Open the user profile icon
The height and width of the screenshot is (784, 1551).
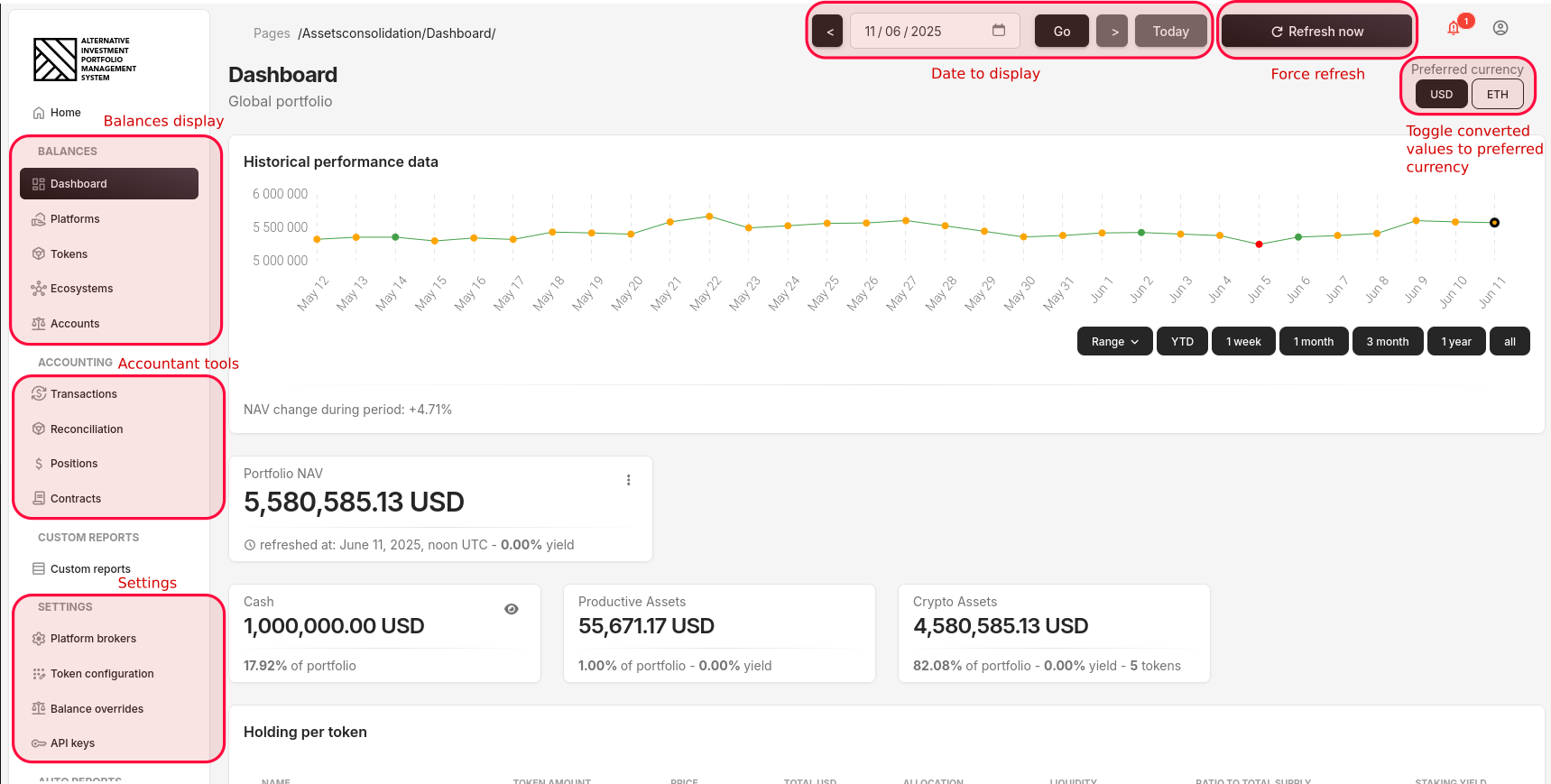(x=1500, y=28)
